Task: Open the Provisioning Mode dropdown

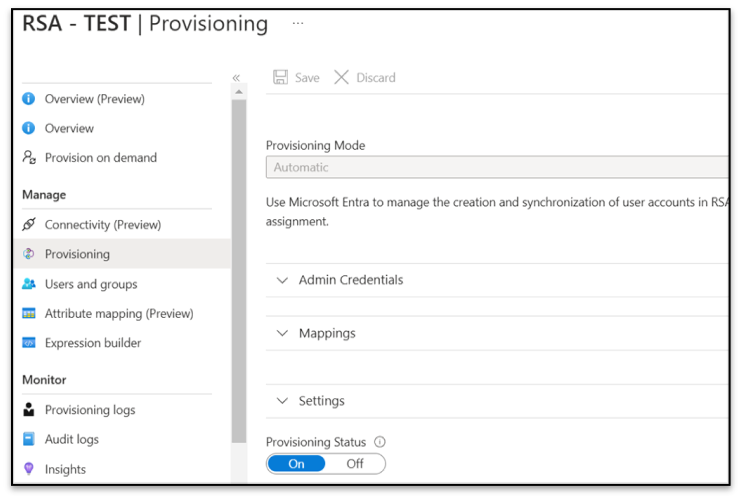Action: 496,168
